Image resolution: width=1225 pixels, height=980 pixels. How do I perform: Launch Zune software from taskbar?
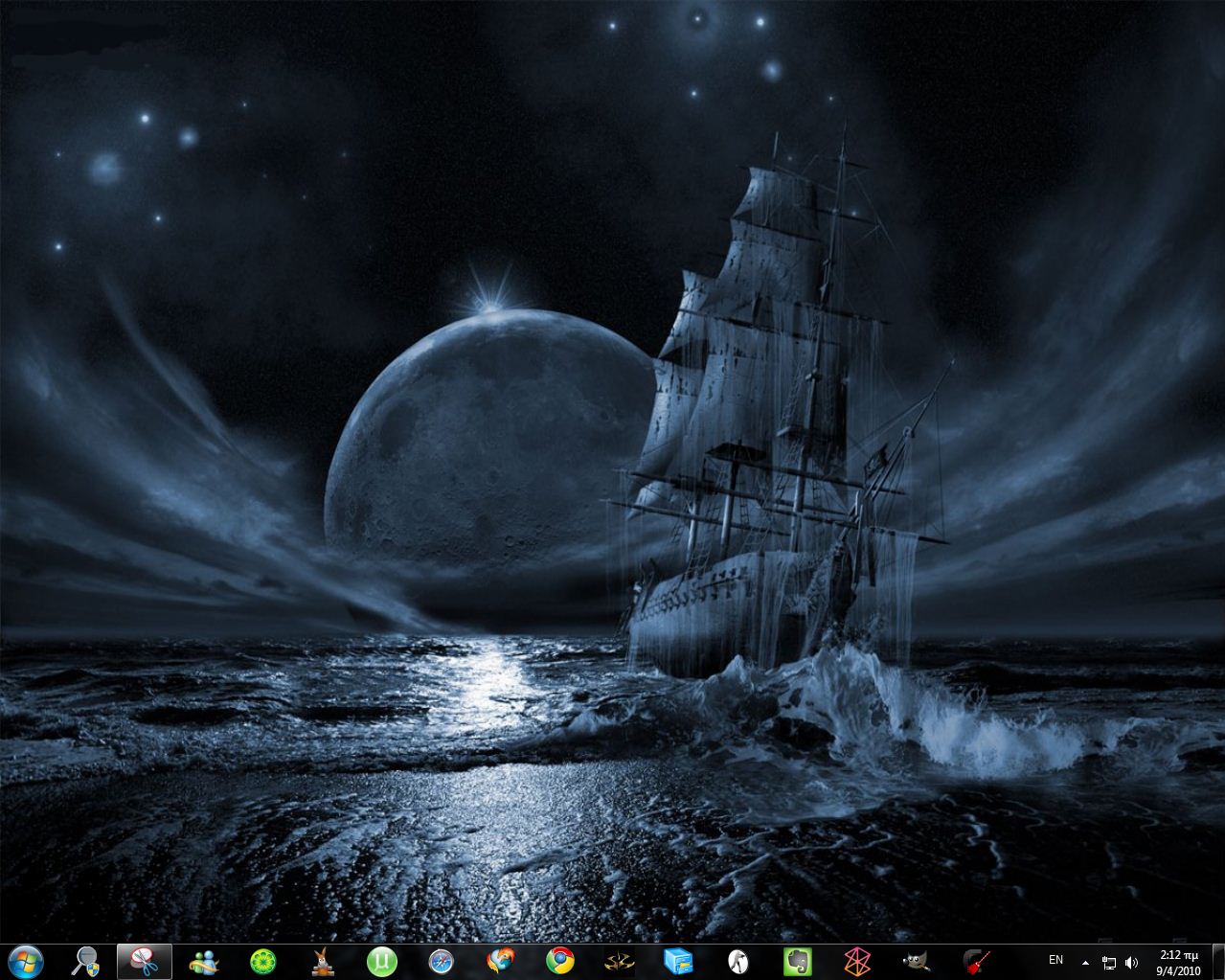coord(856,961)
